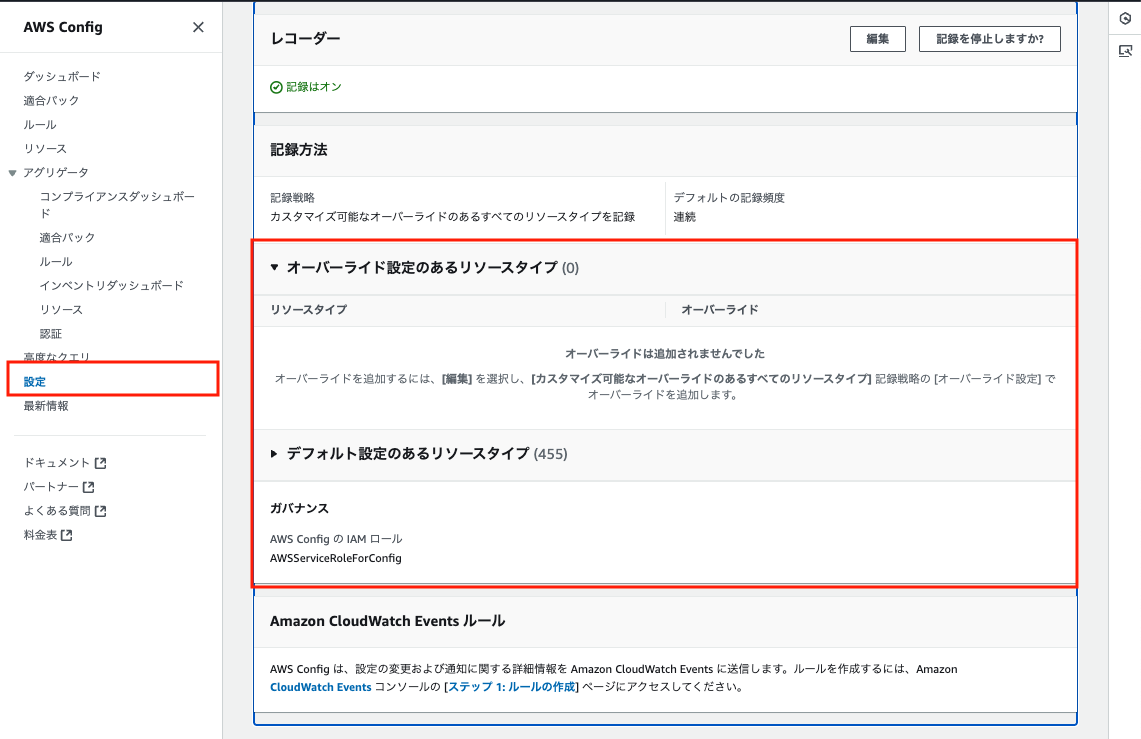Select 設定 in the sidebar
Image resolution: width=1141 pixels, height=739 pixels.
point(35,381)
